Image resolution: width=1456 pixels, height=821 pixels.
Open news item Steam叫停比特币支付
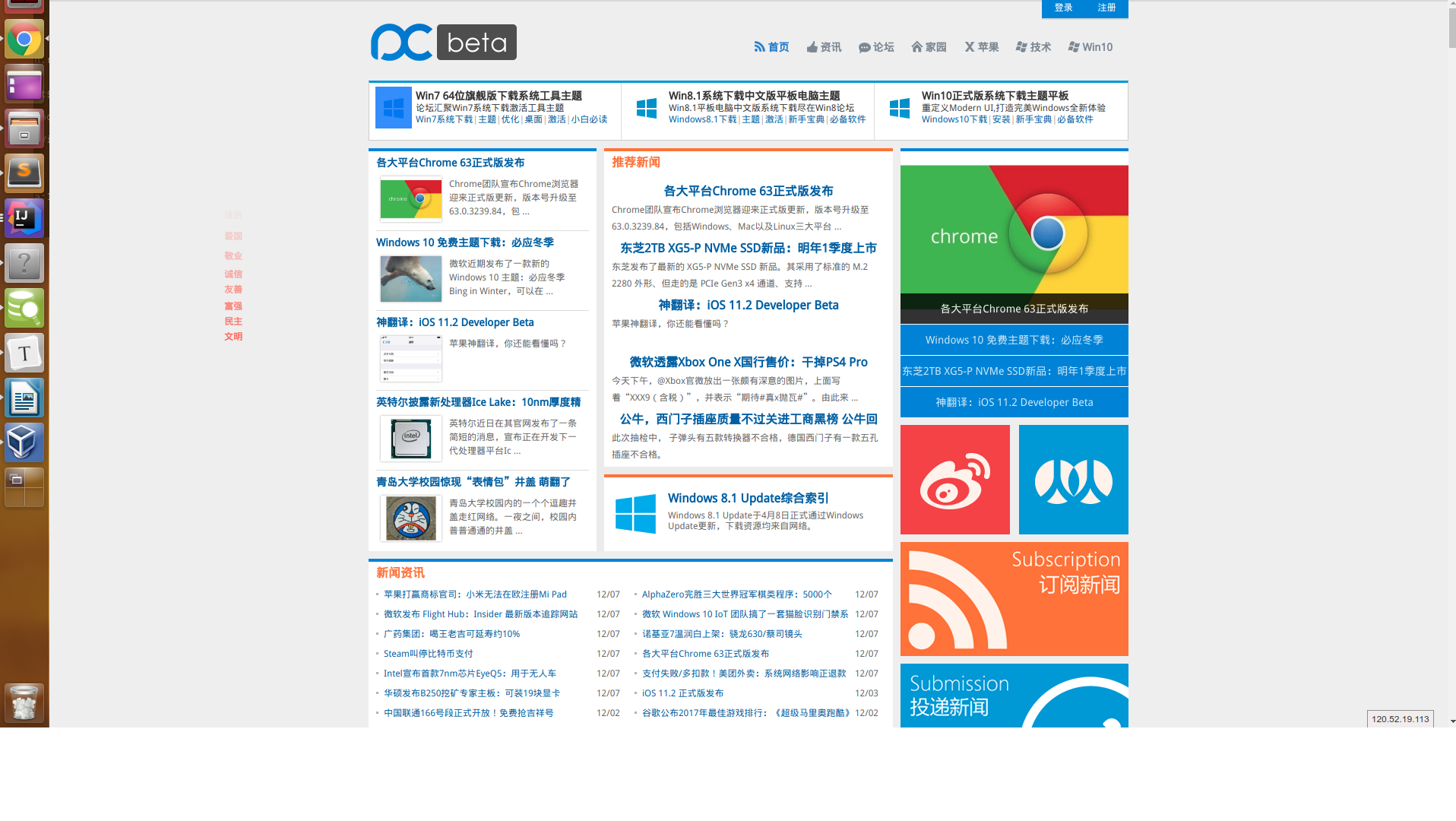pyautogui.click(x=429, y=654)
